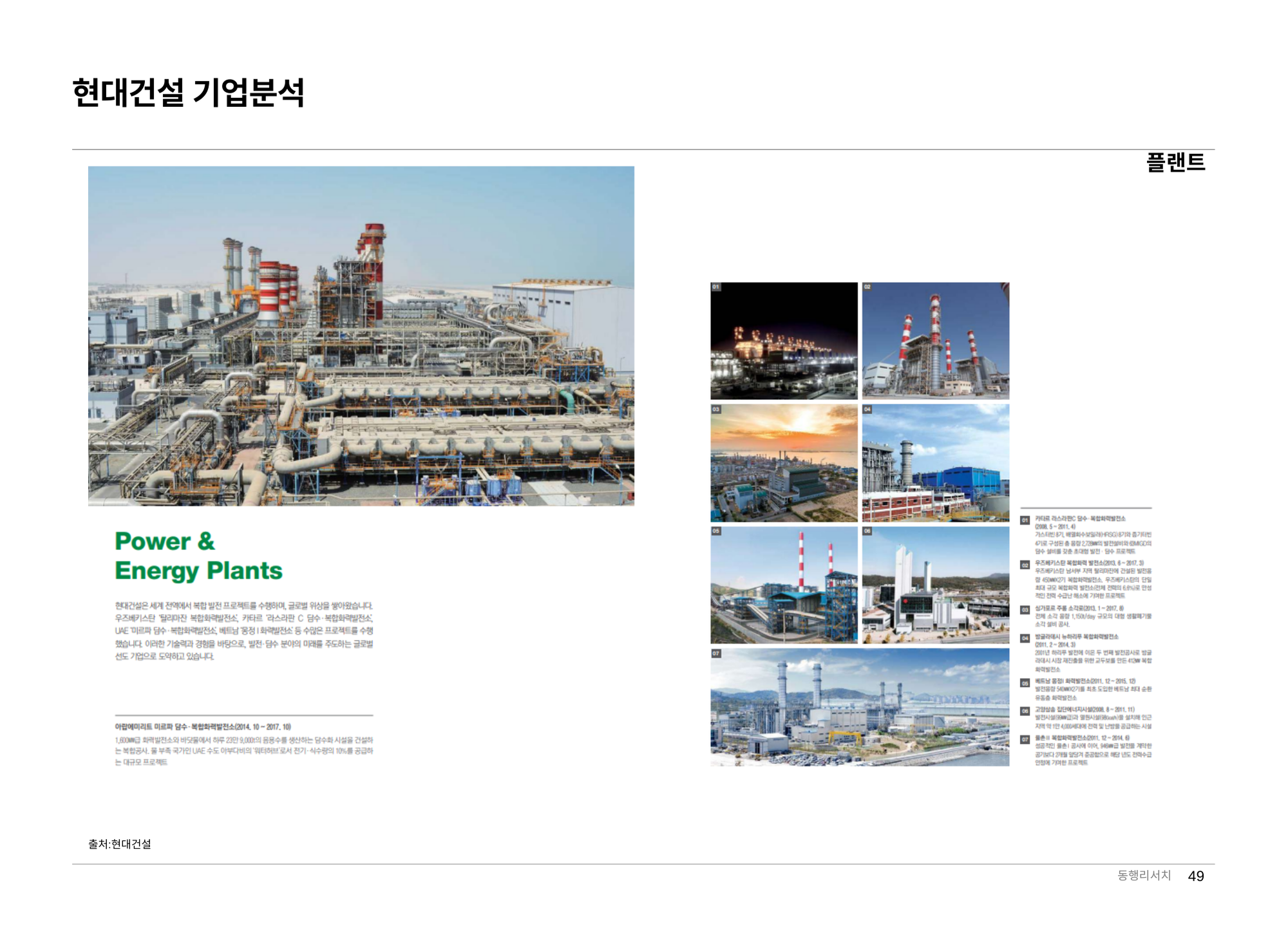This screenshot has height=926, width=1288.
Task: Select photo 02 with red-white striped stacks
Action: 935,341
